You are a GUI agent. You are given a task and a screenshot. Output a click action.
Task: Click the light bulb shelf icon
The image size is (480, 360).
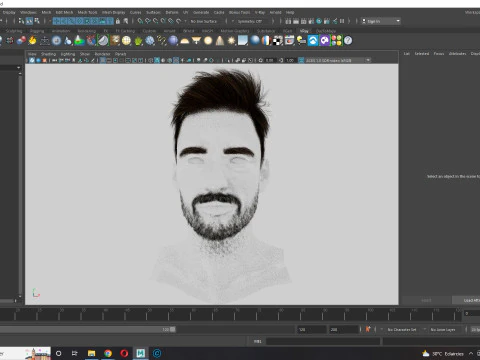pyautogui.click(x=301, y=41)
